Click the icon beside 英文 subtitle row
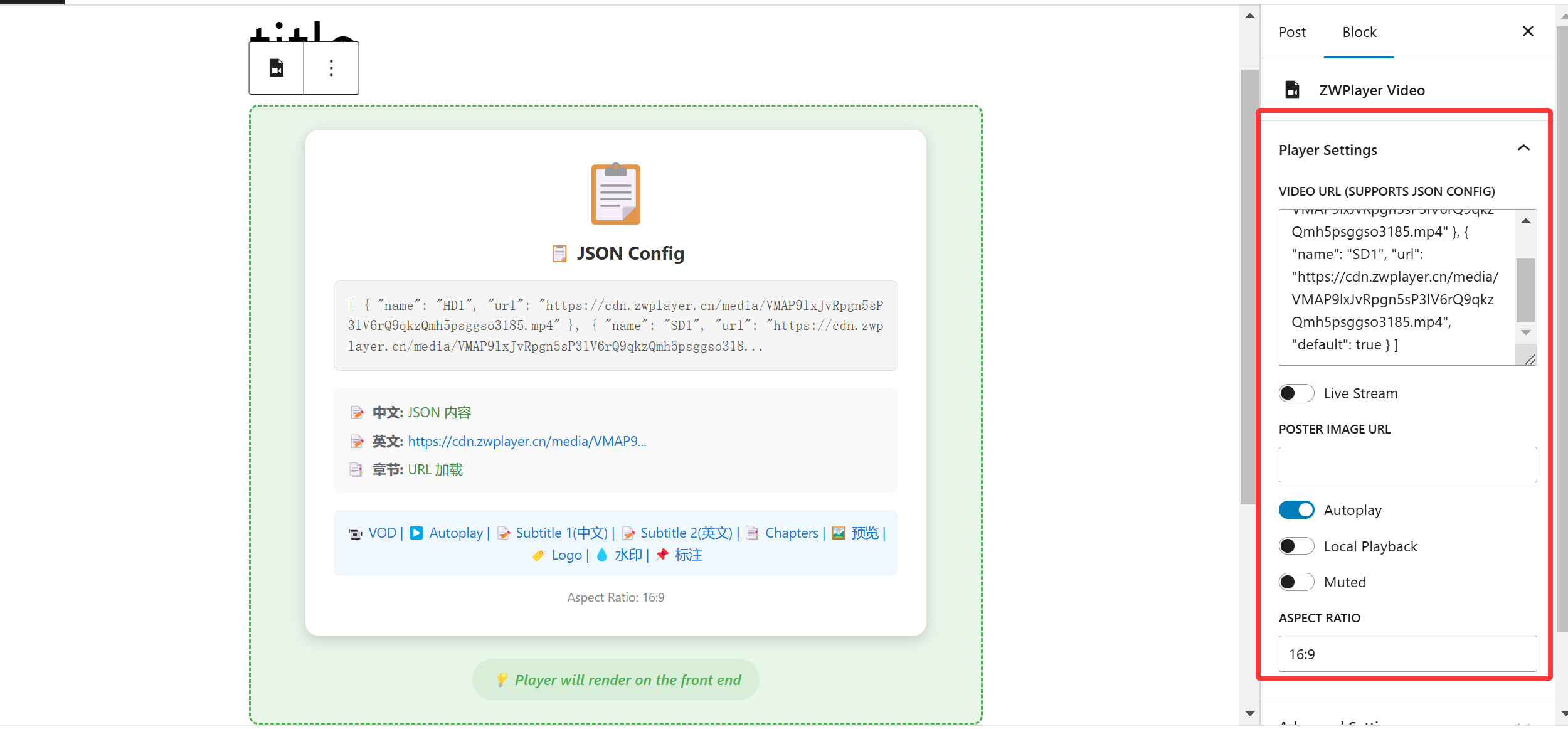The height and width of the screenshot is (729, 1568). [357, 442]
